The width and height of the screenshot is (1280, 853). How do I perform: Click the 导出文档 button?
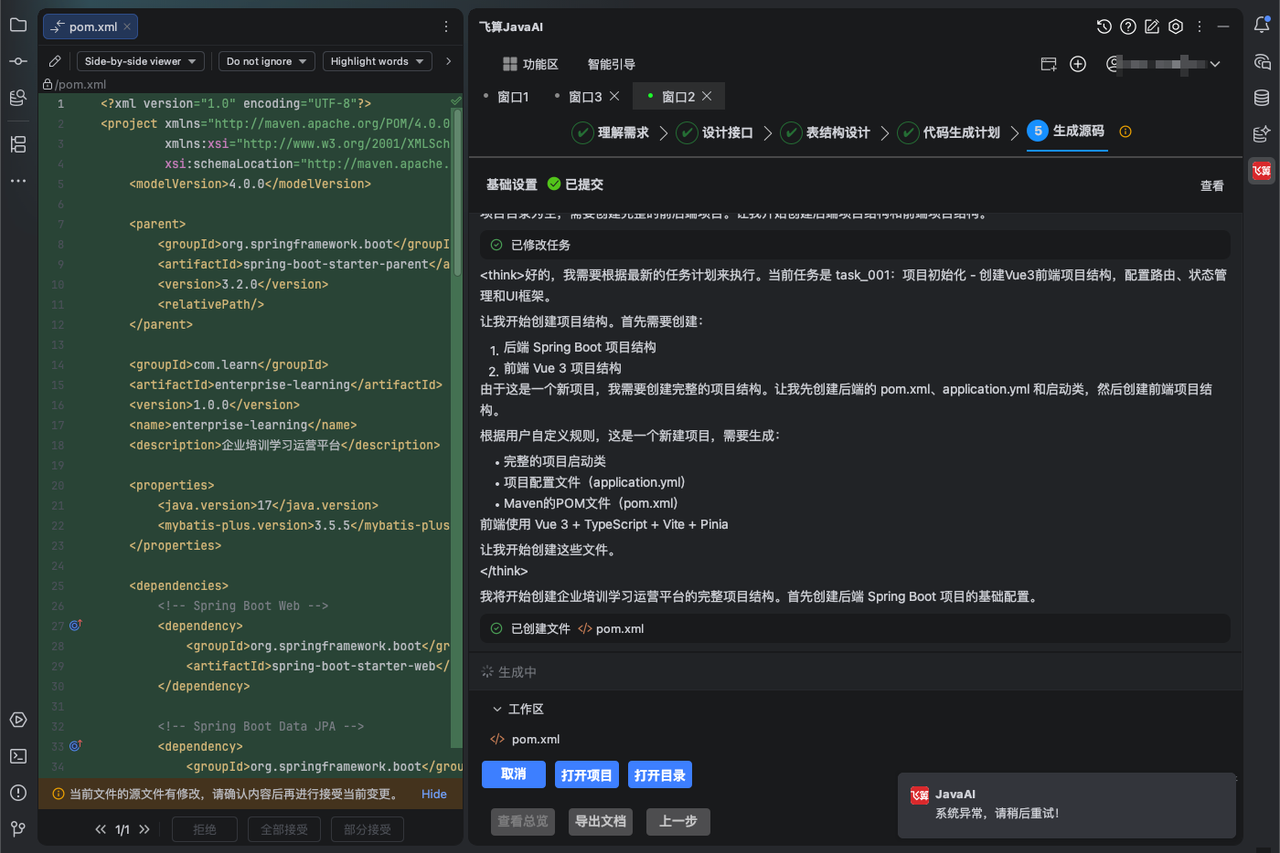coord(601,822)
